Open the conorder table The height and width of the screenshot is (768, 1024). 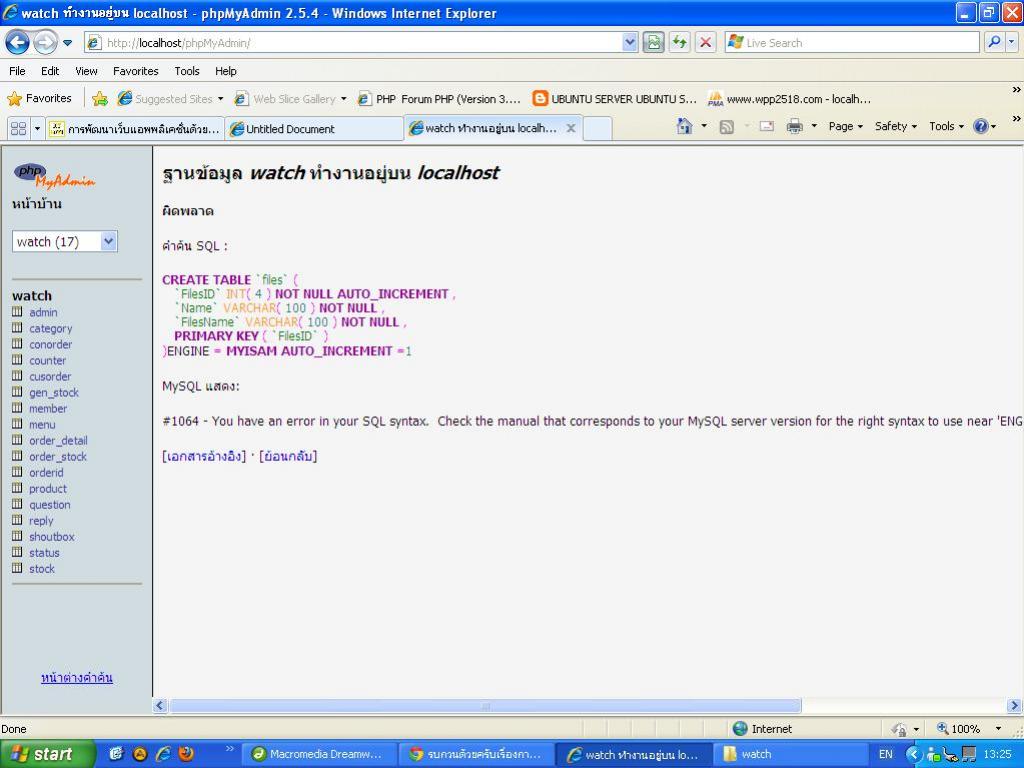coord(50,344)
